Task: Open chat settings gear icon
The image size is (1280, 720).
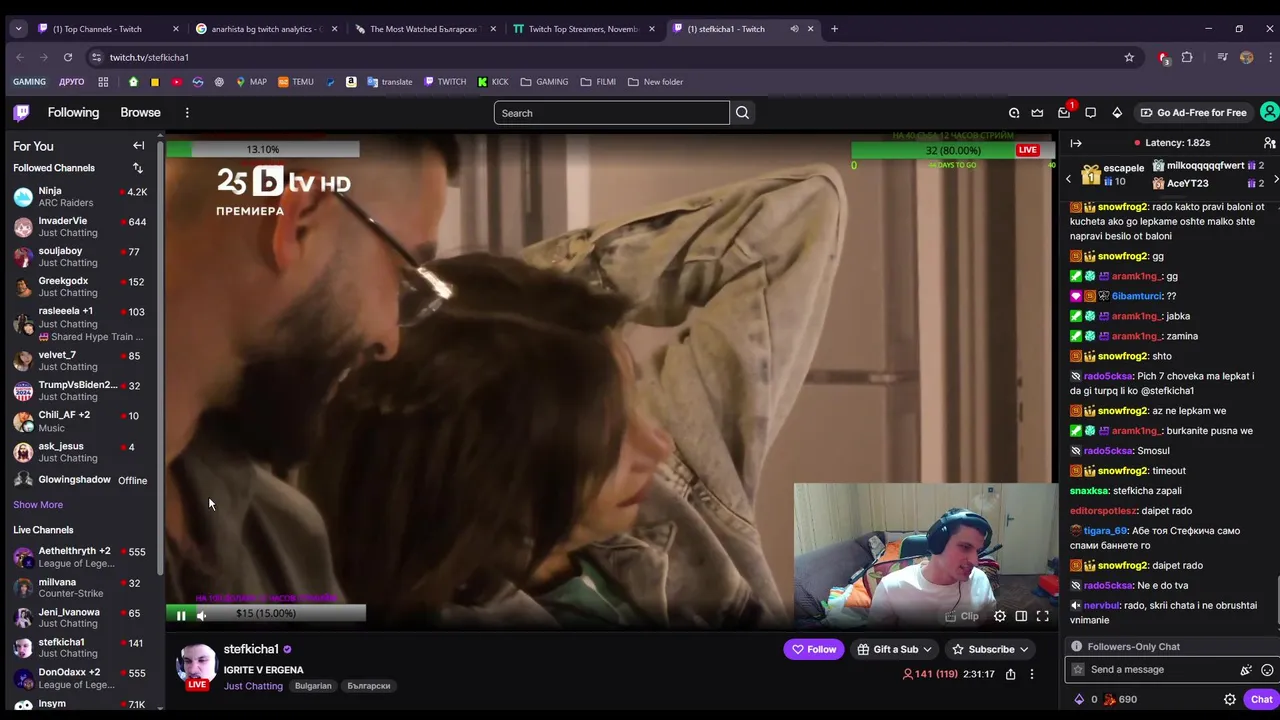Action: pyautogui.click(x=1230, y=700)
